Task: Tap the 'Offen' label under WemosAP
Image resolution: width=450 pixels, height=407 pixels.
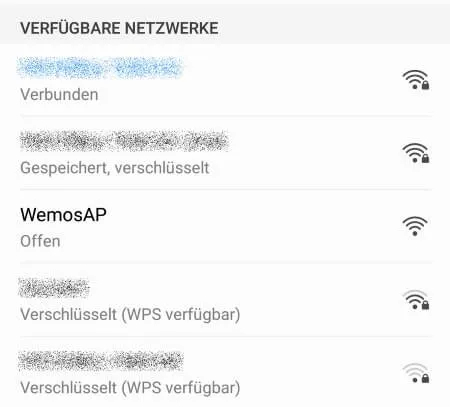Action: click(40, 241)
